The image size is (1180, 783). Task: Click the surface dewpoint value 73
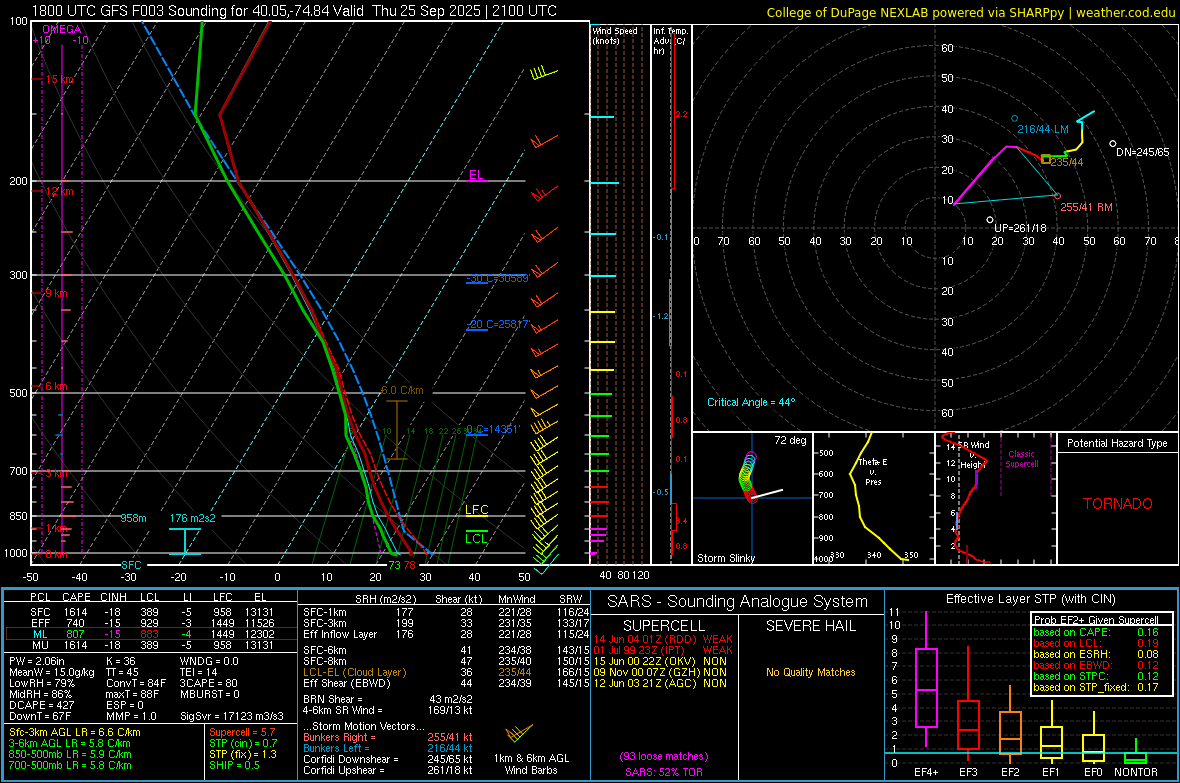tap(394, 565)
